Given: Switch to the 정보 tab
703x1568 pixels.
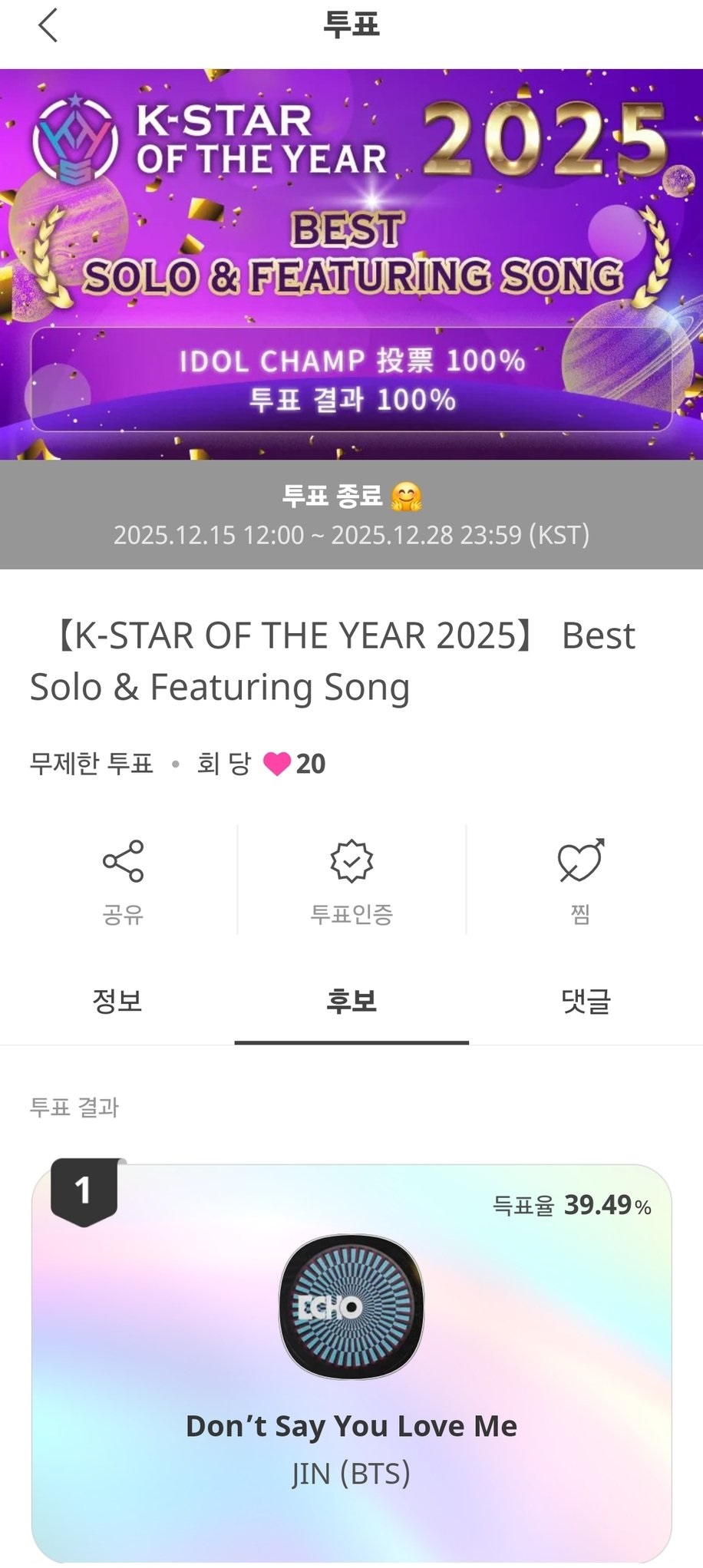Looking at the screenshot, I should (x=117, y=1001).
